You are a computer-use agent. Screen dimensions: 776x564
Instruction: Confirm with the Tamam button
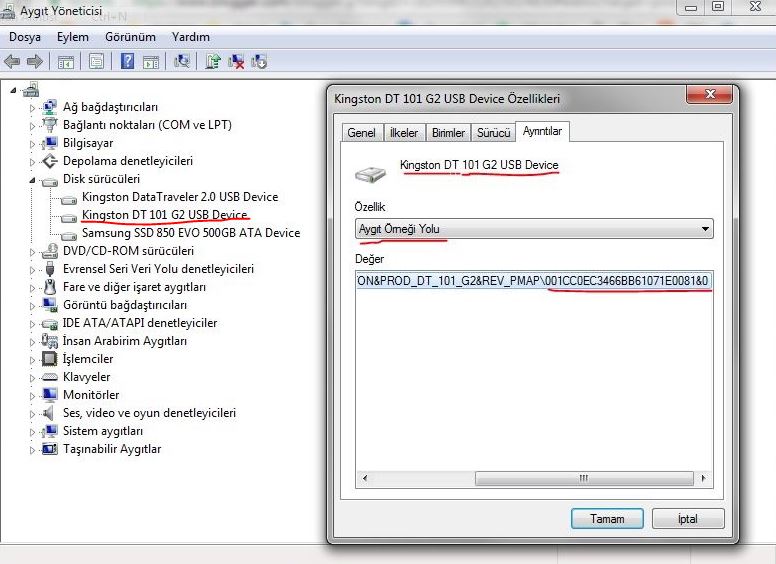[x=607, y=518]
